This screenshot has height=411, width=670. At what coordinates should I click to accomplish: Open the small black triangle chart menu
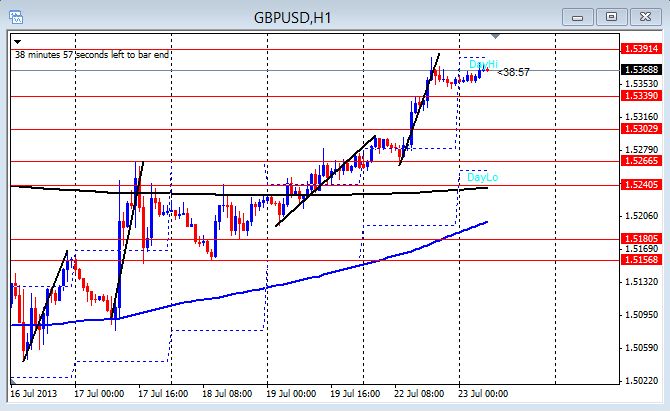[18, 42]
